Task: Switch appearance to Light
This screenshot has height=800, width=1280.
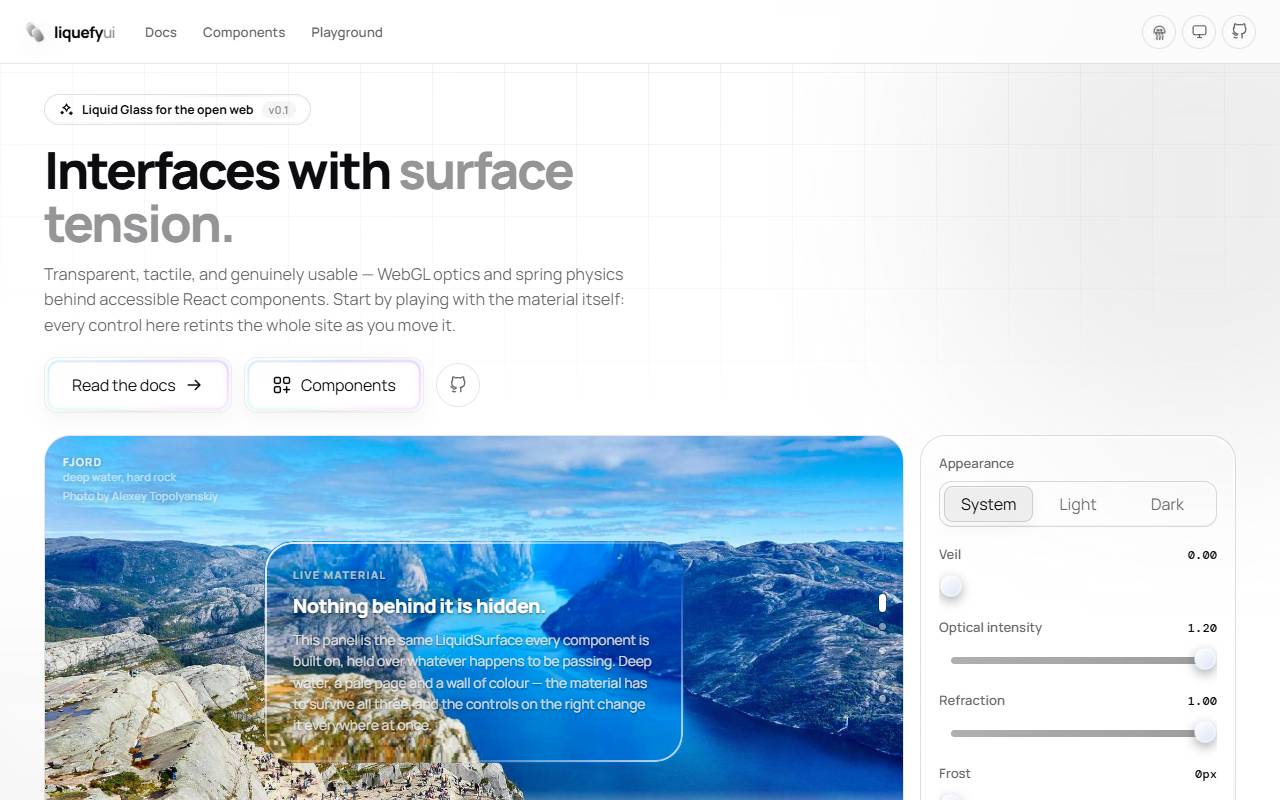Action: [1078, 504]
